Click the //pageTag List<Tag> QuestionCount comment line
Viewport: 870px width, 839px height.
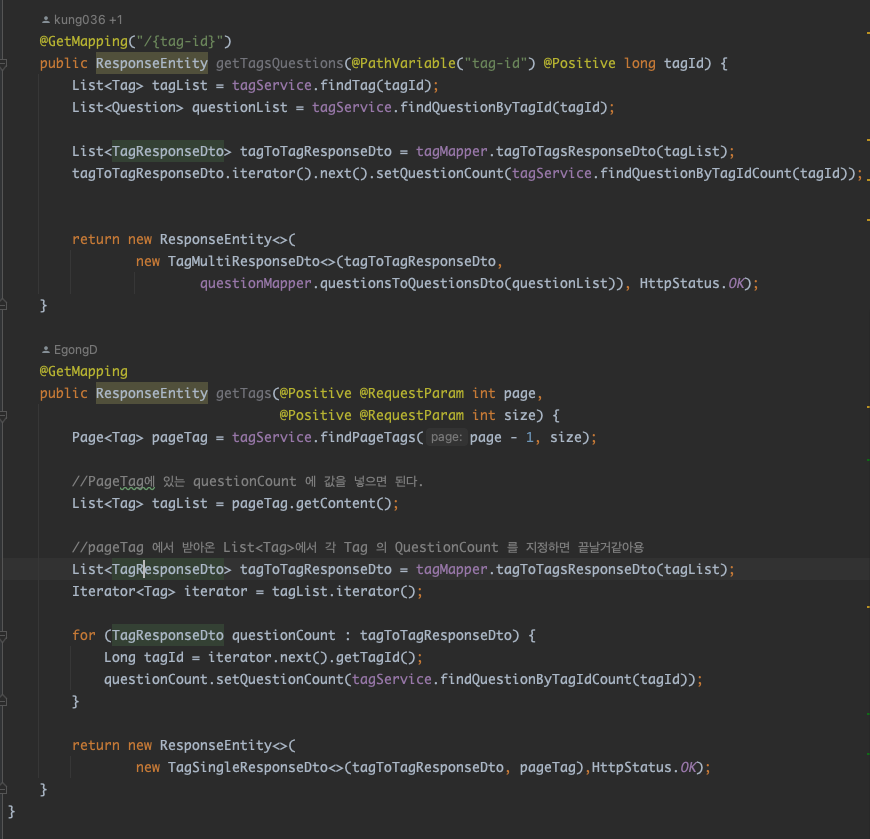click(x=358, y=548)
